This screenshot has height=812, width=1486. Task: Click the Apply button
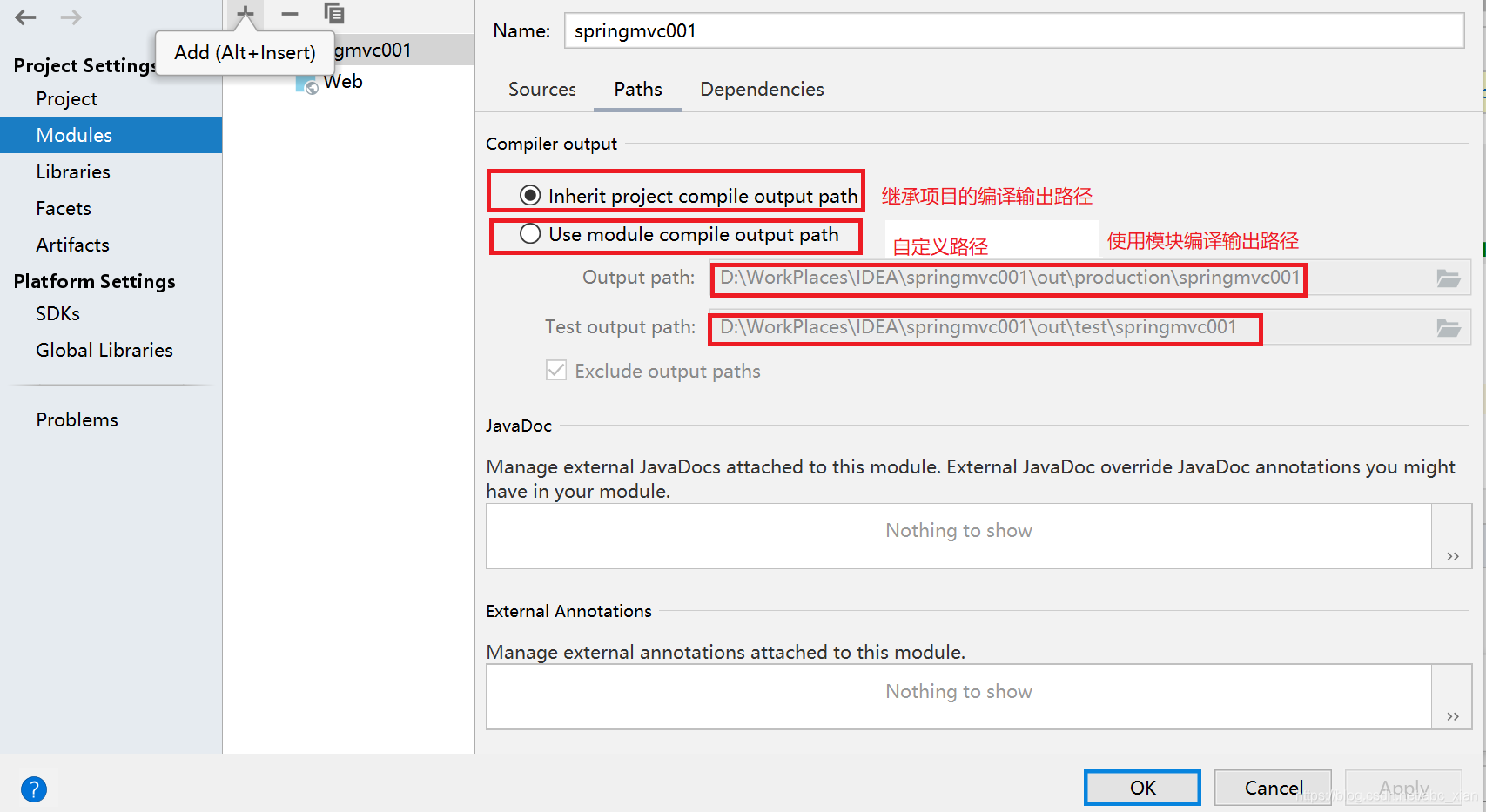pyautogui.click(x=1403, y=788)
